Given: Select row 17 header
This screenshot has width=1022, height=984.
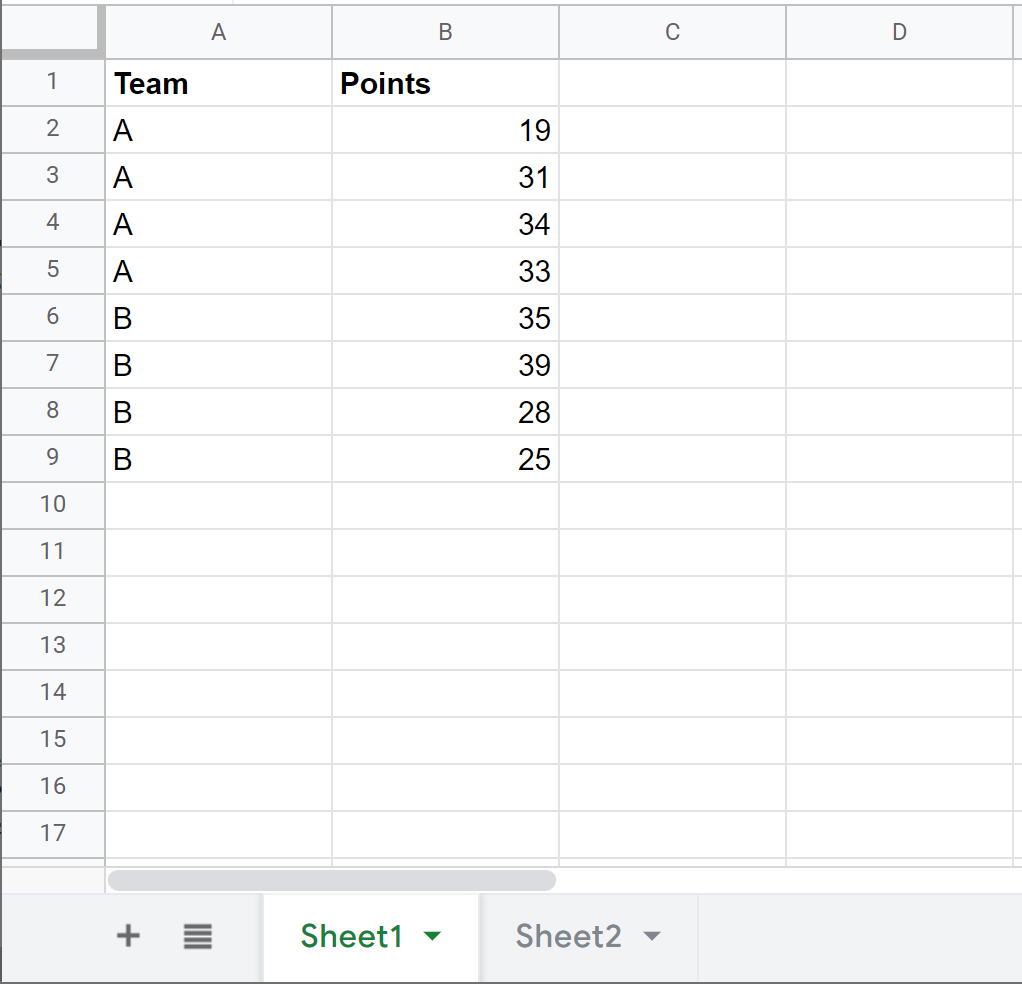Looking at the screenshot, I should coord(52,832).
